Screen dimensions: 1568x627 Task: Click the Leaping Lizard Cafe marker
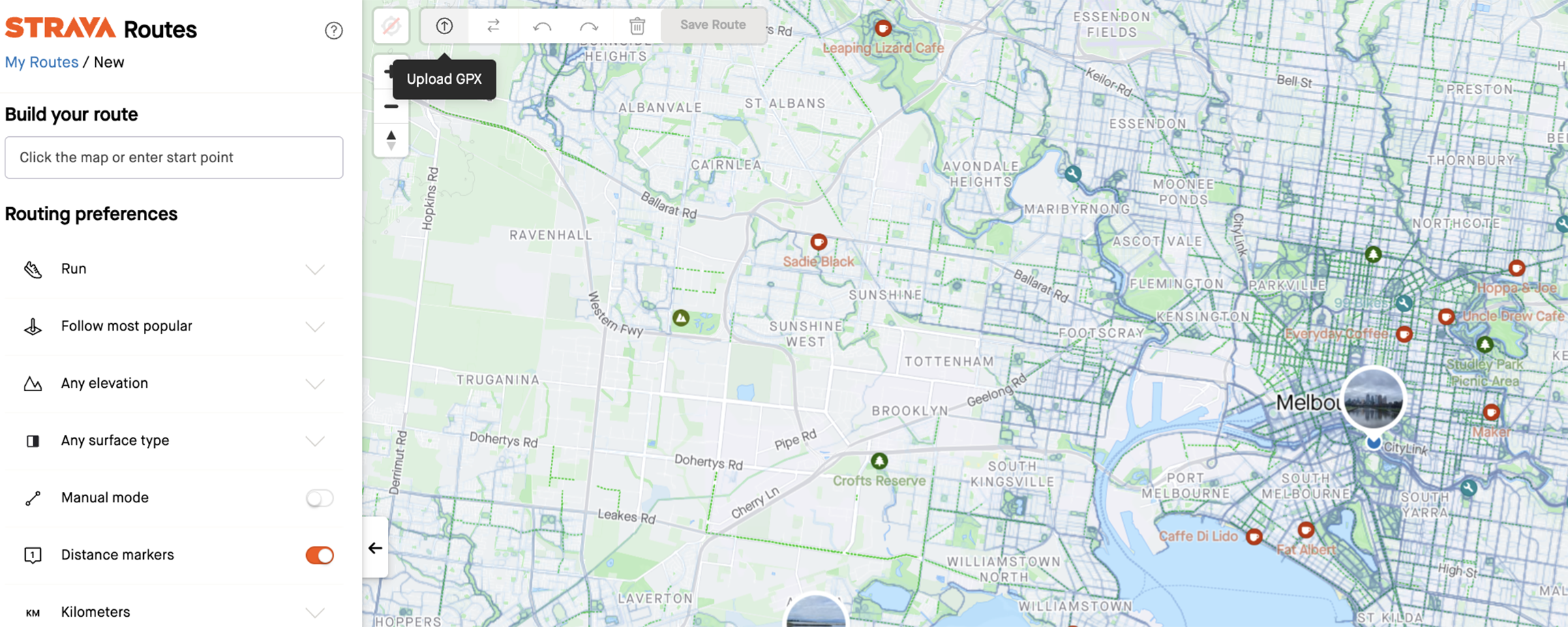click(x=883, y=29)
